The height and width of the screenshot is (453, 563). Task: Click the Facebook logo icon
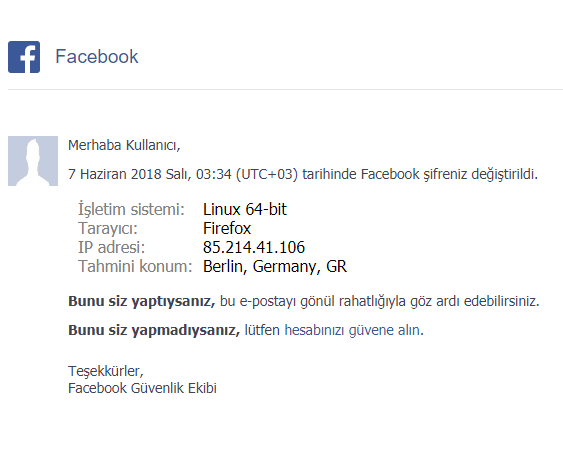coord(24,57)
